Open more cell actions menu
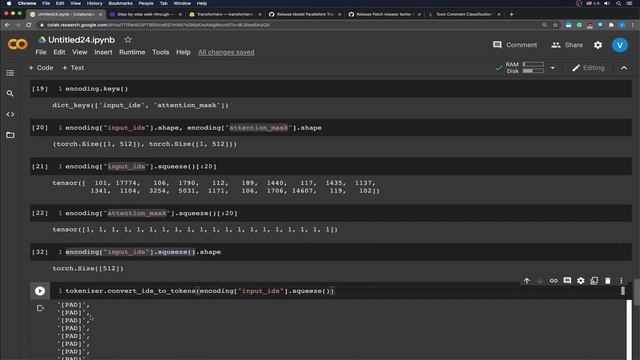 621,281
